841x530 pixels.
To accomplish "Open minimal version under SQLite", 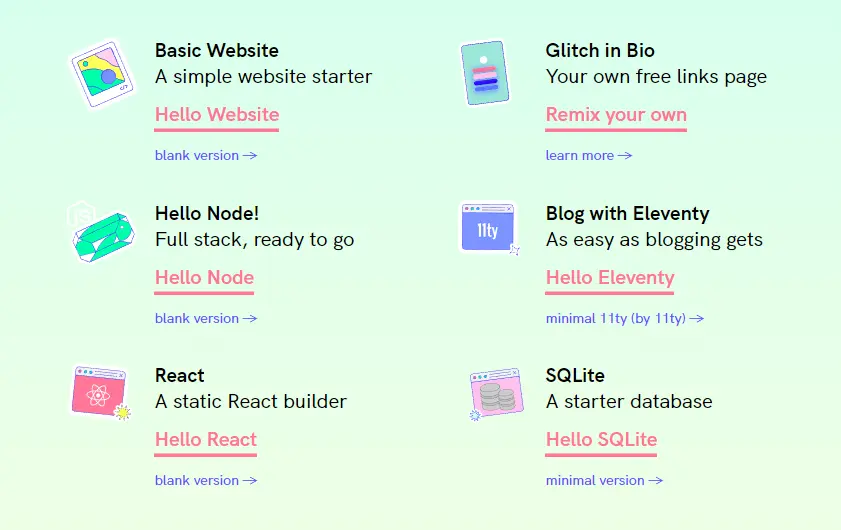I will [604, 480].
